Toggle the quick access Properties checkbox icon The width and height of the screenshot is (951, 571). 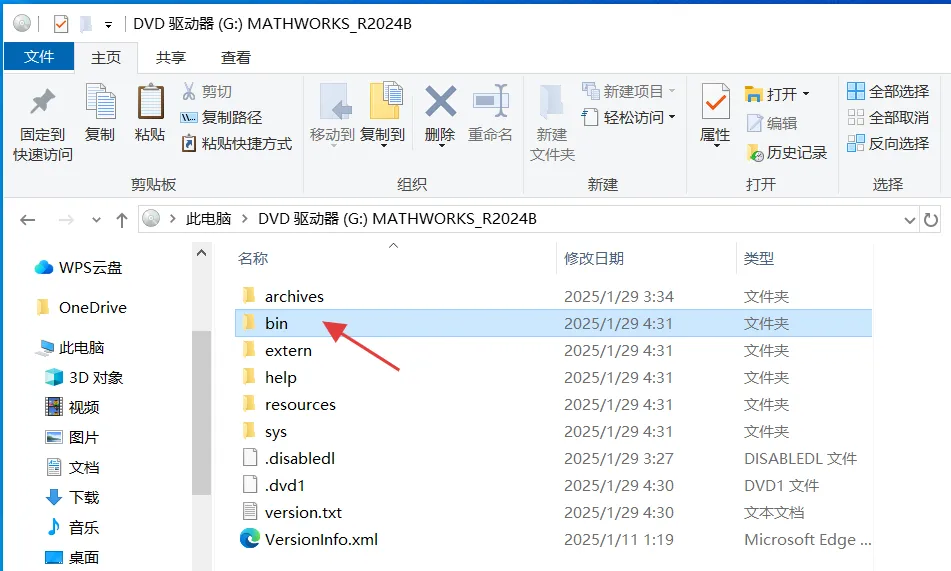[x=61, y=24]
